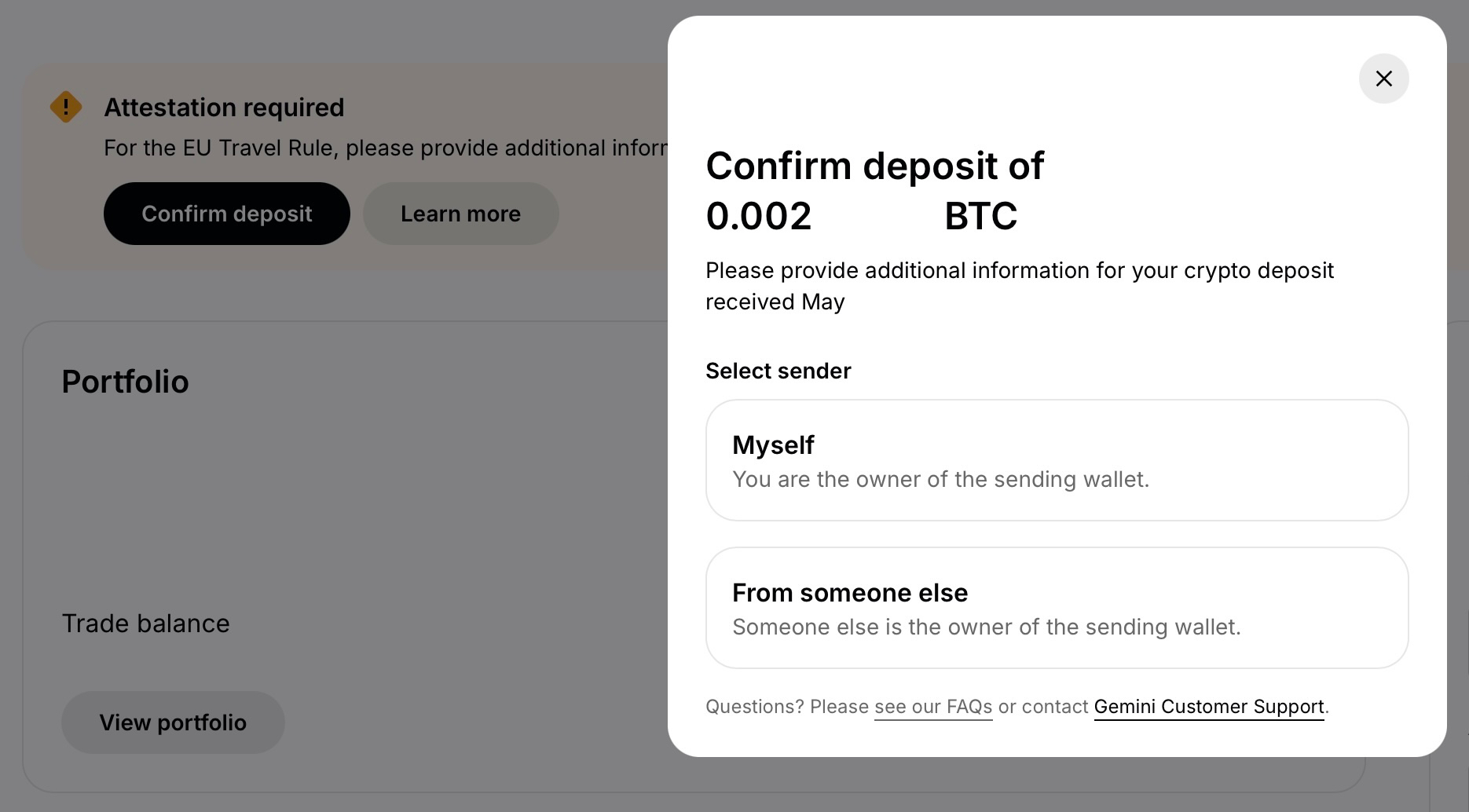The height and width of the screenshot is (812, 1469).
Task: Click the crypto deposit received May description
Action: pos(1019,286)
